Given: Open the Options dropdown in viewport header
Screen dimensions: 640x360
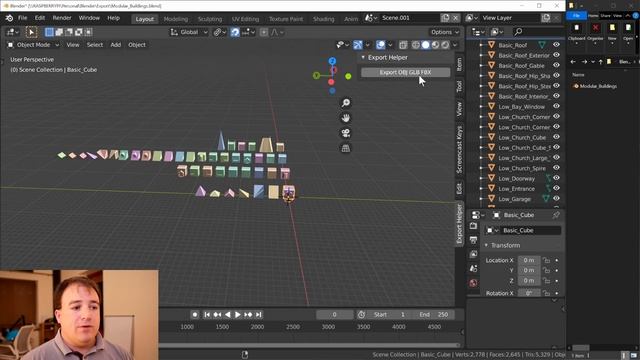Looking at the screenshot, I should click(444, 32).
